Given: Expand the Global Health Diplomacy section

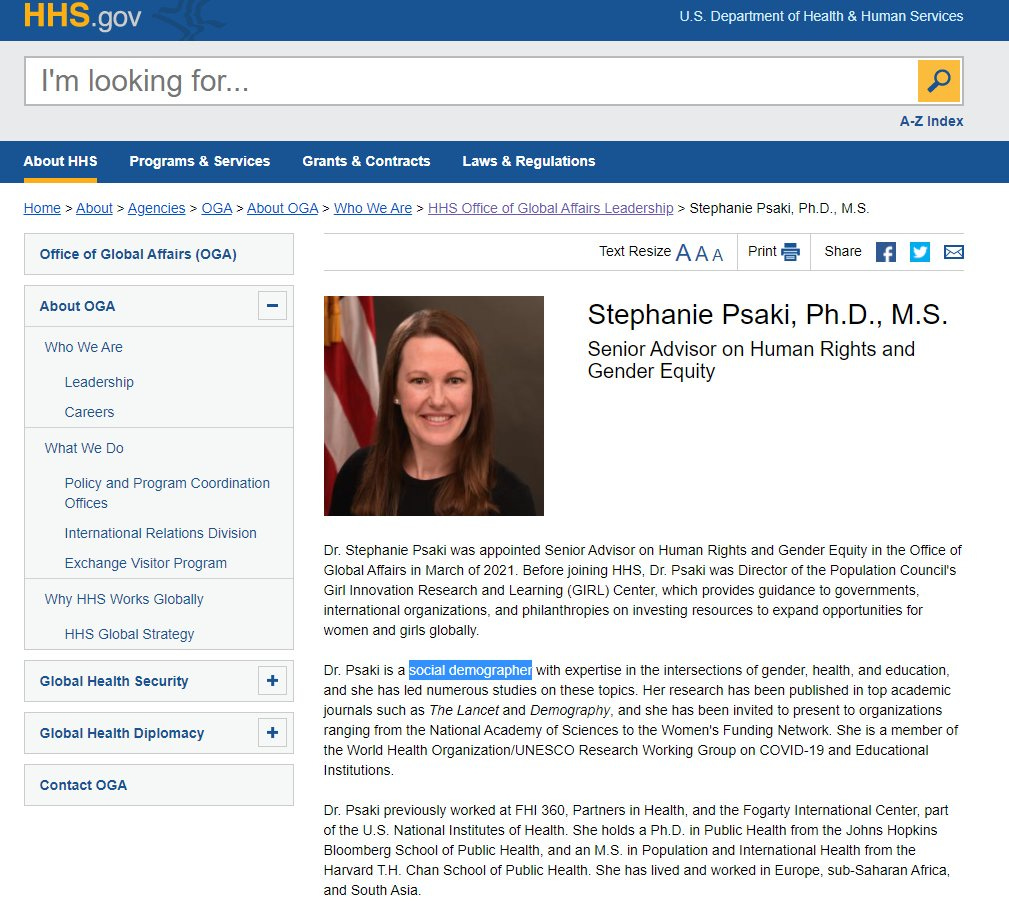Looking at the screenshot, I should tap(272, 733).
